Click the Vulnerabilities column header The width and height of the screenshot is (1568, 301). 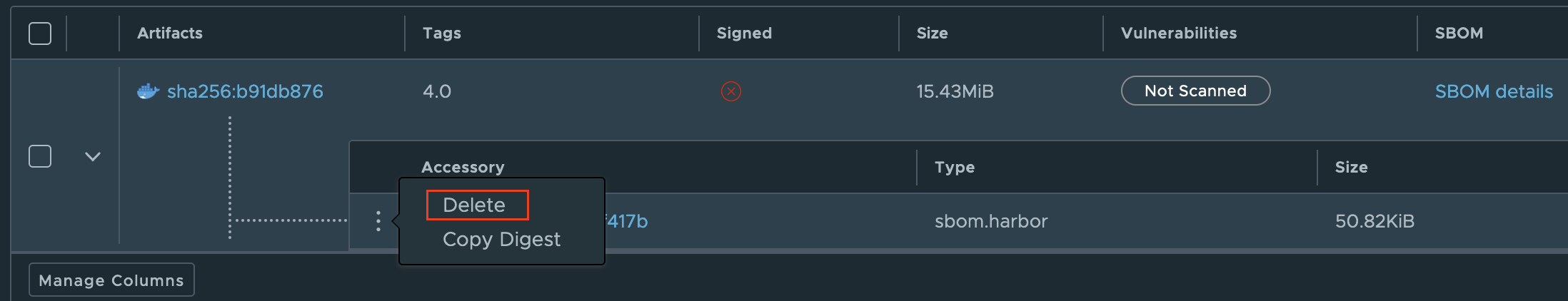click(1179, 34)
